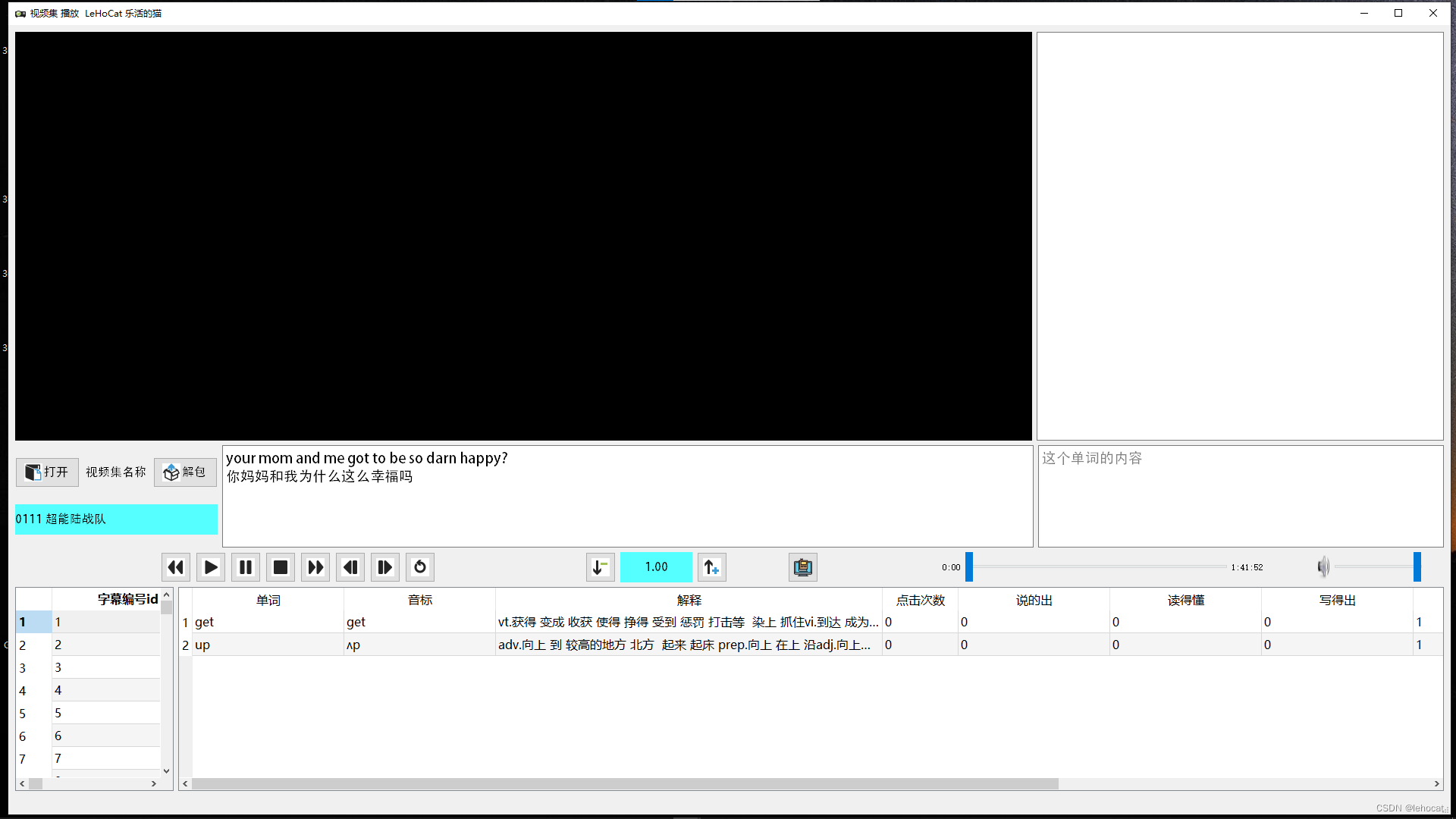Stop the video playback
Screen dimensions: 1456x819
[x=280, y=567]
